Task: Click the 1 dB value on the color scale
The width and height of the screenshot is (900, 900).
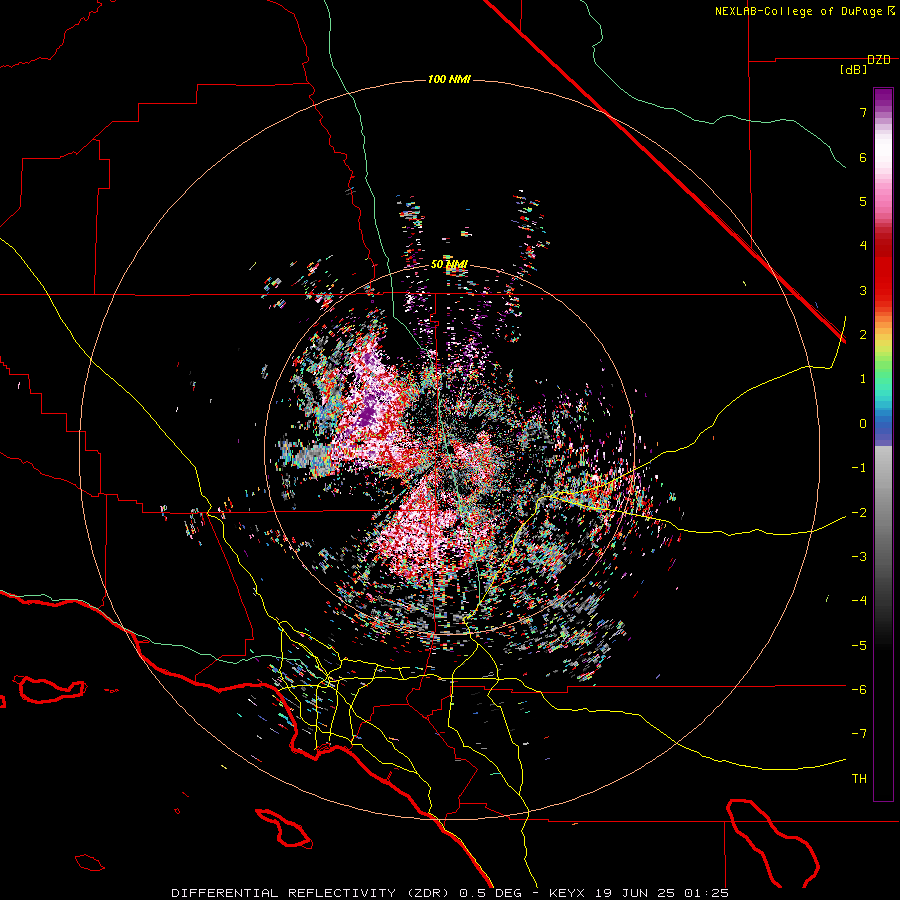Action: tap(863, 379)
